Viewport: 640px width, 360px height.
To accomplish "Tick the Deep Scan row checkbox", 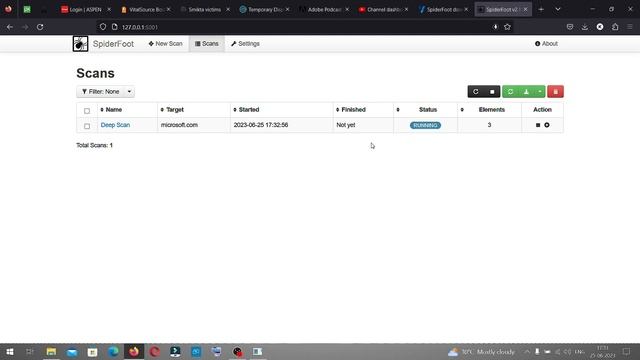I will [87, 126].
